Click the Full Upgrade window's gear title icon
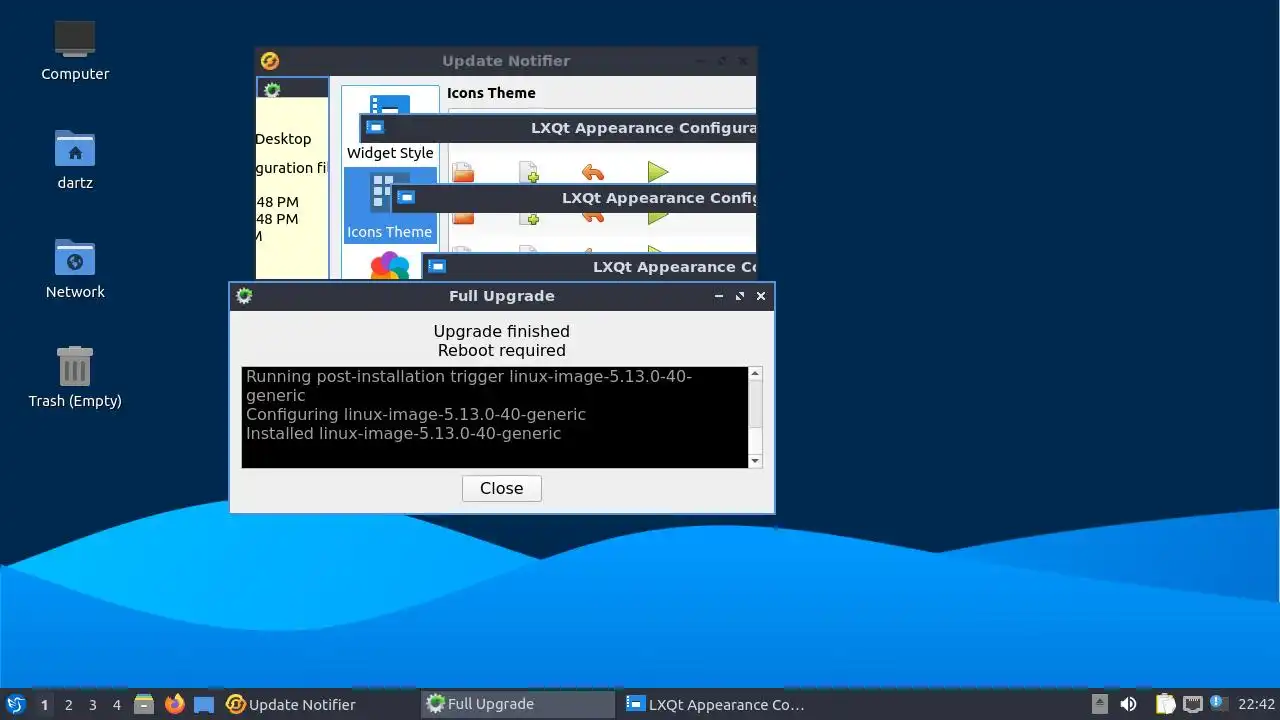 244,296
